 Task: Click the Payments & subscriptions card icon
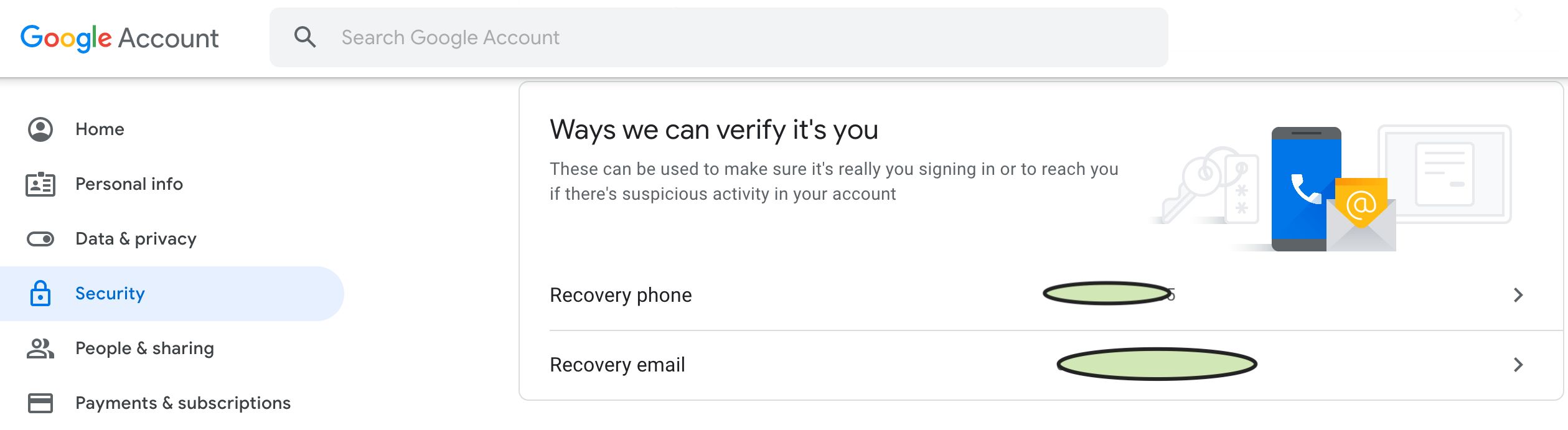pyautogui.click(x=40, y=403)
